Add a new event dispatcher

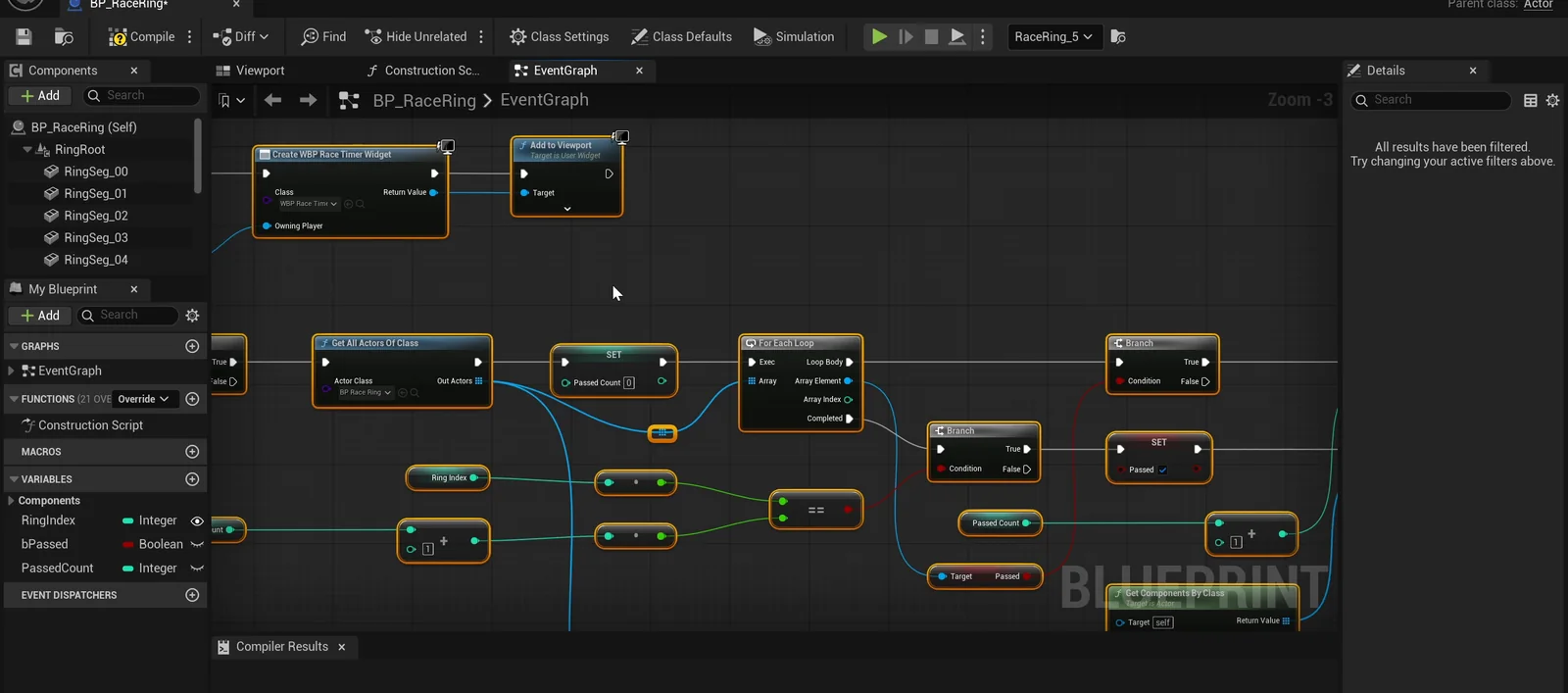coord(192,595)
